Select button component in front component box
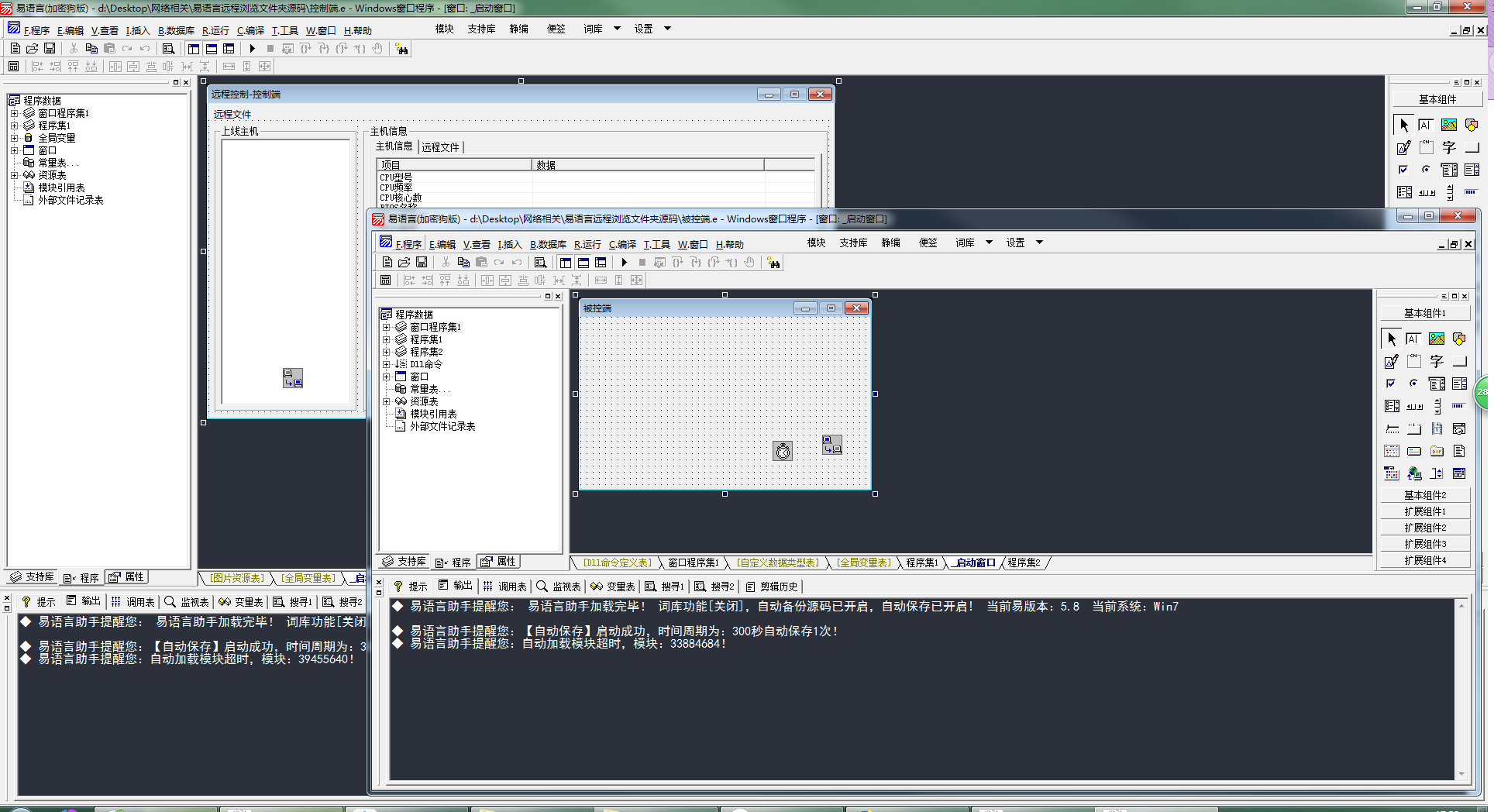 coord(1459,361)
